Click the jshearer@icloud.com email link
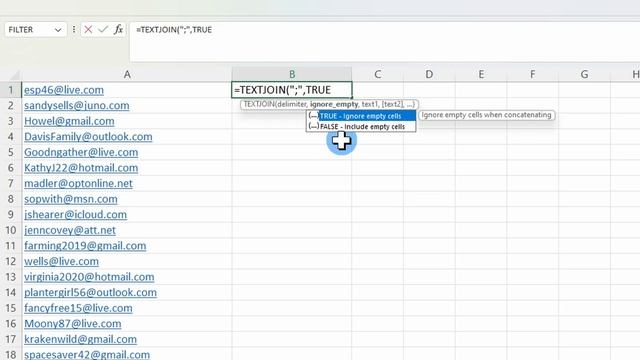 point(76,215)
